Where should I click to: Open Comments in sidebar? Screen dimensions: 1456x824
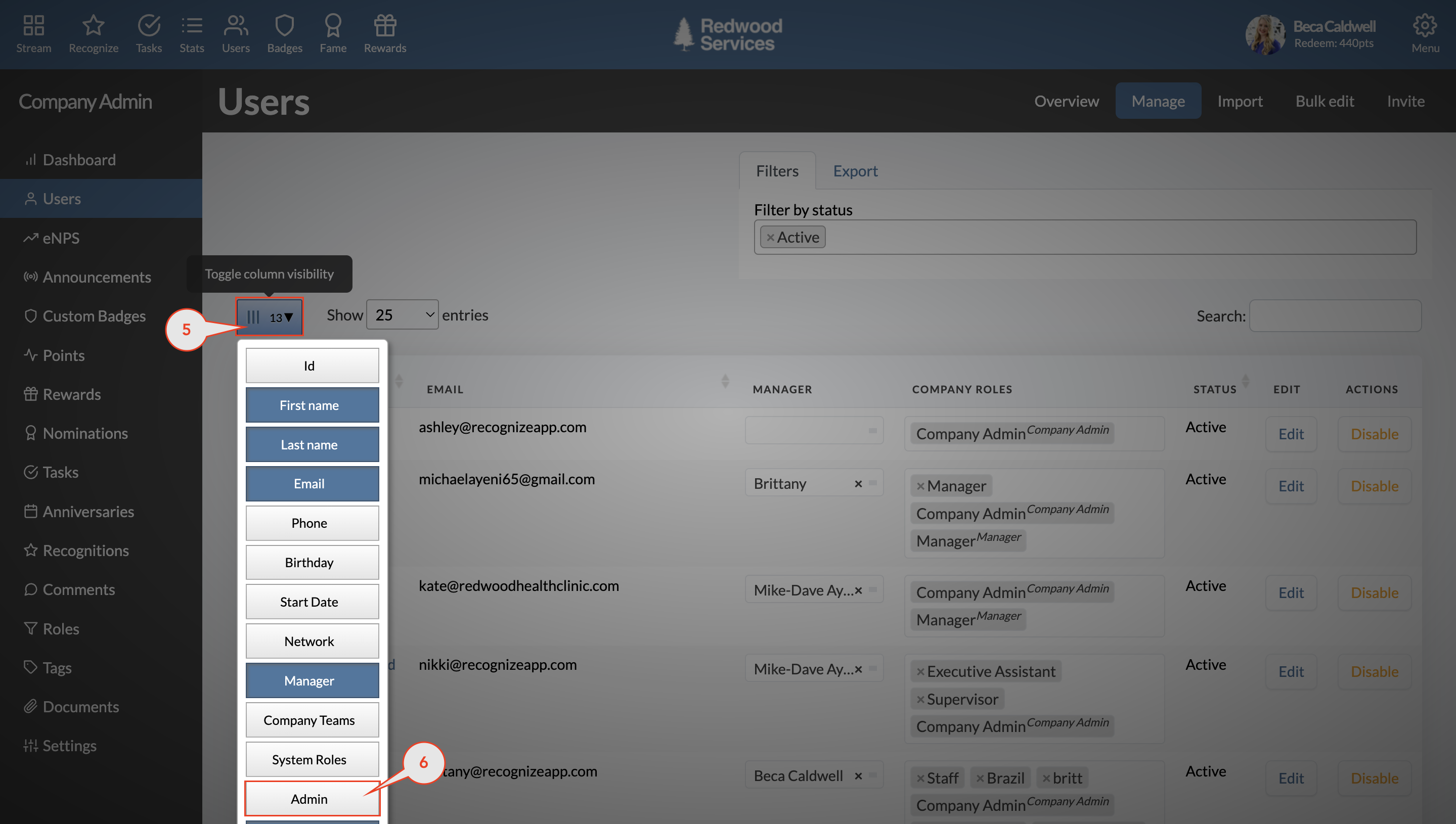click(101, 590)
